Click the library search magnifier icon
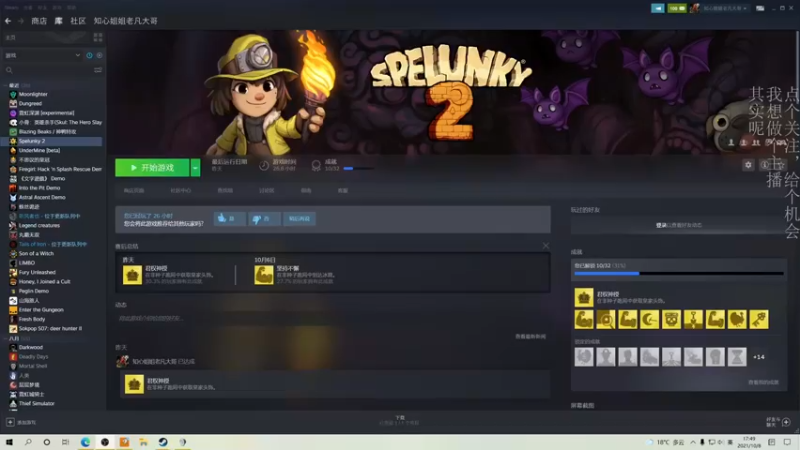The height and width of the screenshot is (450, 800). click(x=9, y=70)
